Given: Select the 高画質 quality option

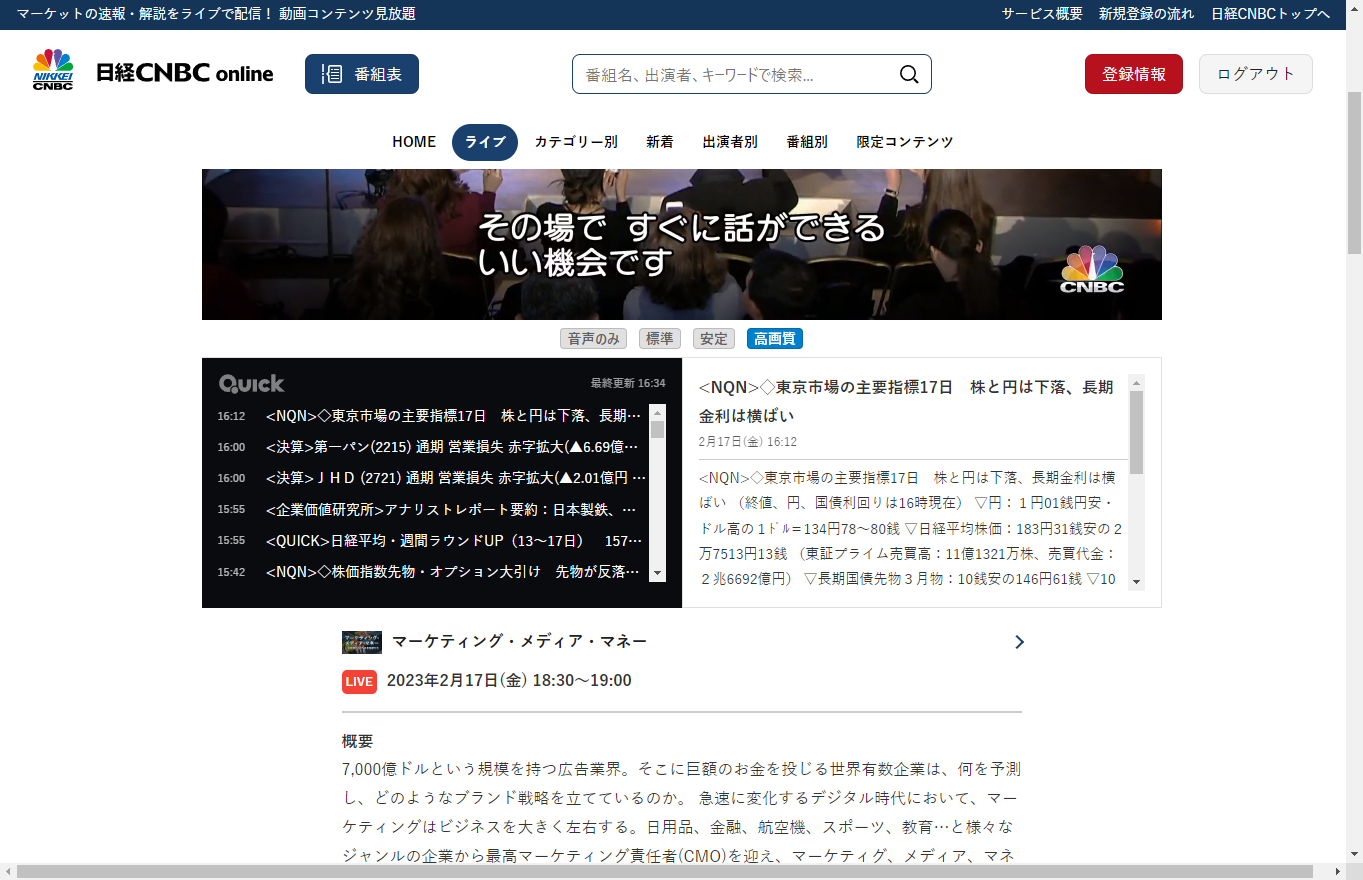Looking at the screenshot, I should (775, 339).
